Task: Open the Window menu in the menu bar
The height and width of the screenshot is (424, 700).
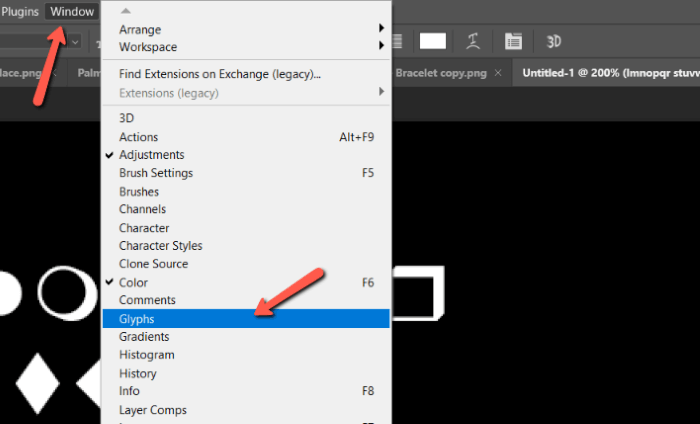Action: (72, 12)
